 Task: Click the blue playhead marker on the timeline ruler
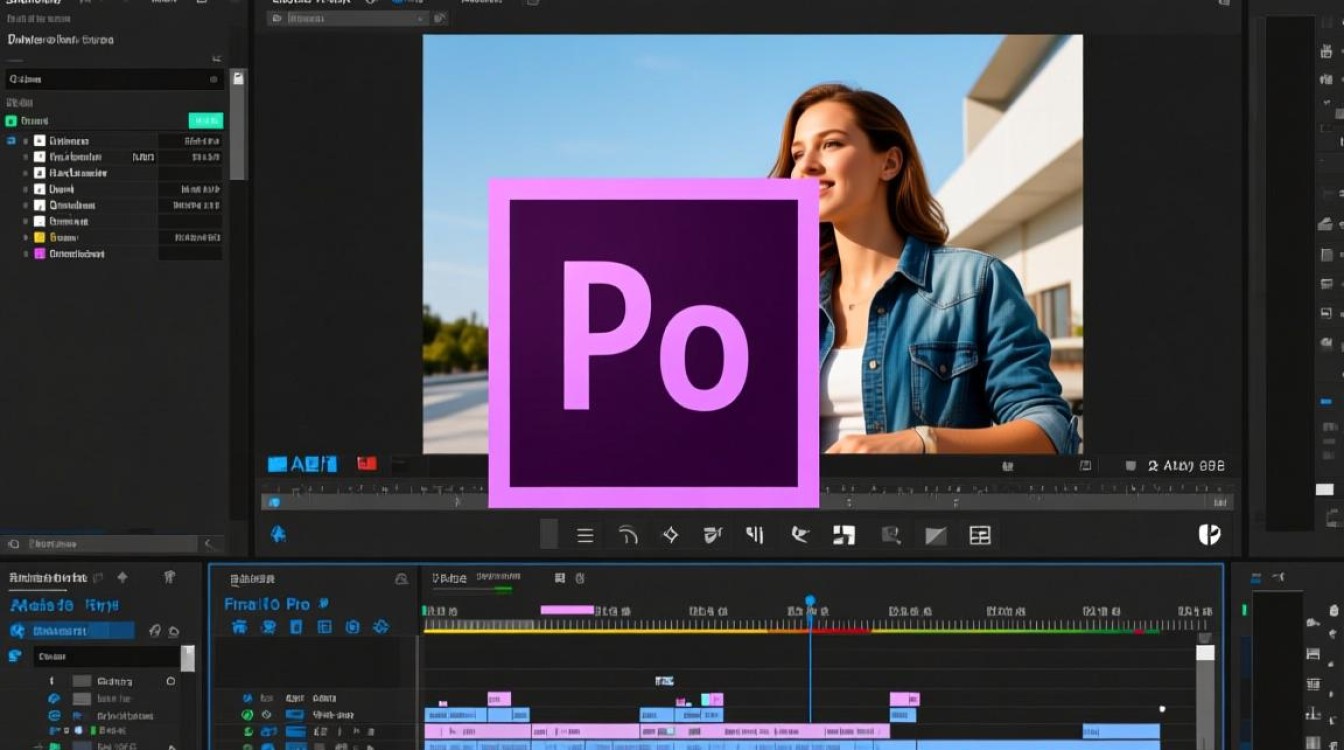click(x=810, y=602)
